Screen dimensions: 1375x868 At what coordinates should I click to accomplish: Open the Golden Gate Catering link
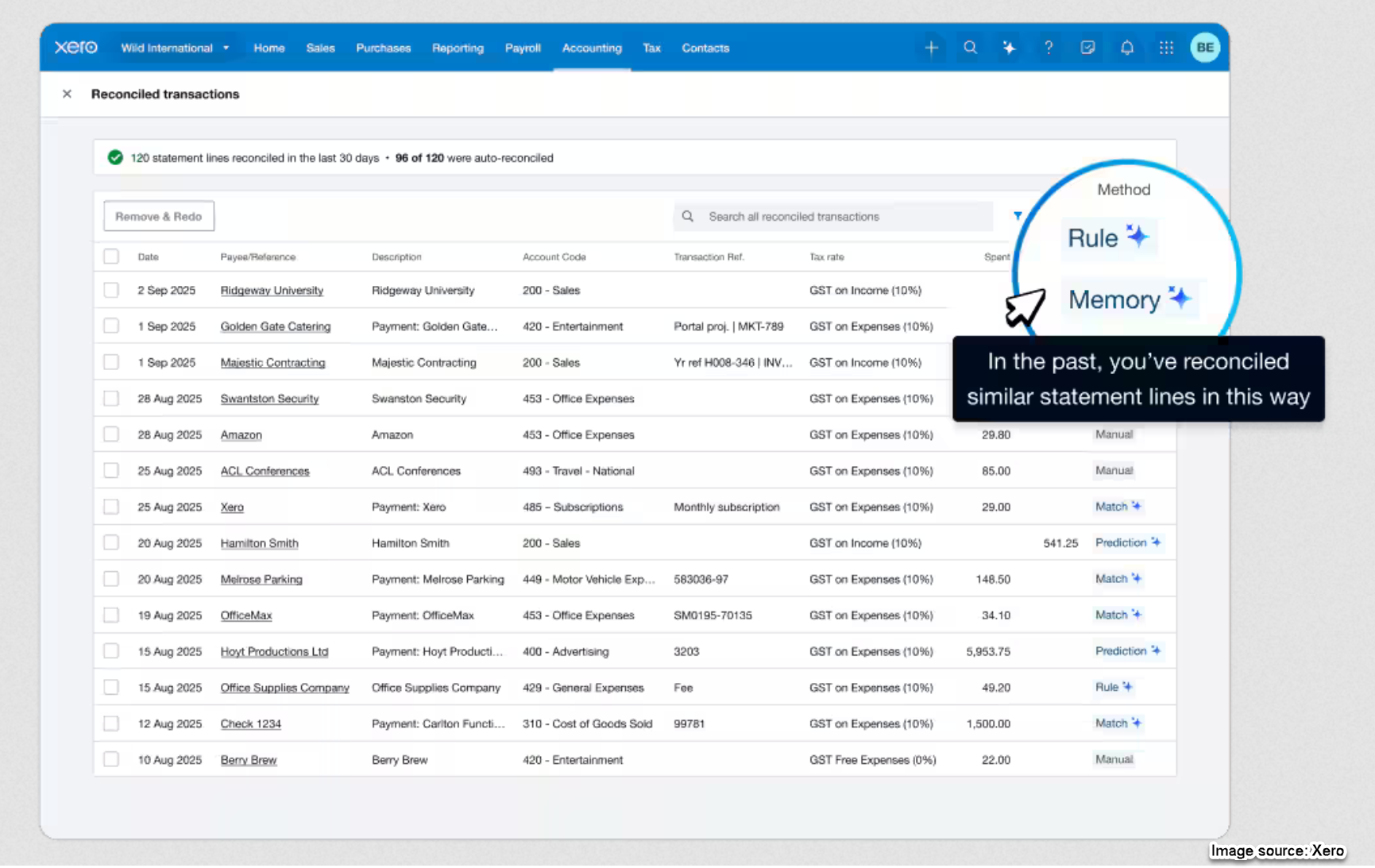tap(275, 326)
